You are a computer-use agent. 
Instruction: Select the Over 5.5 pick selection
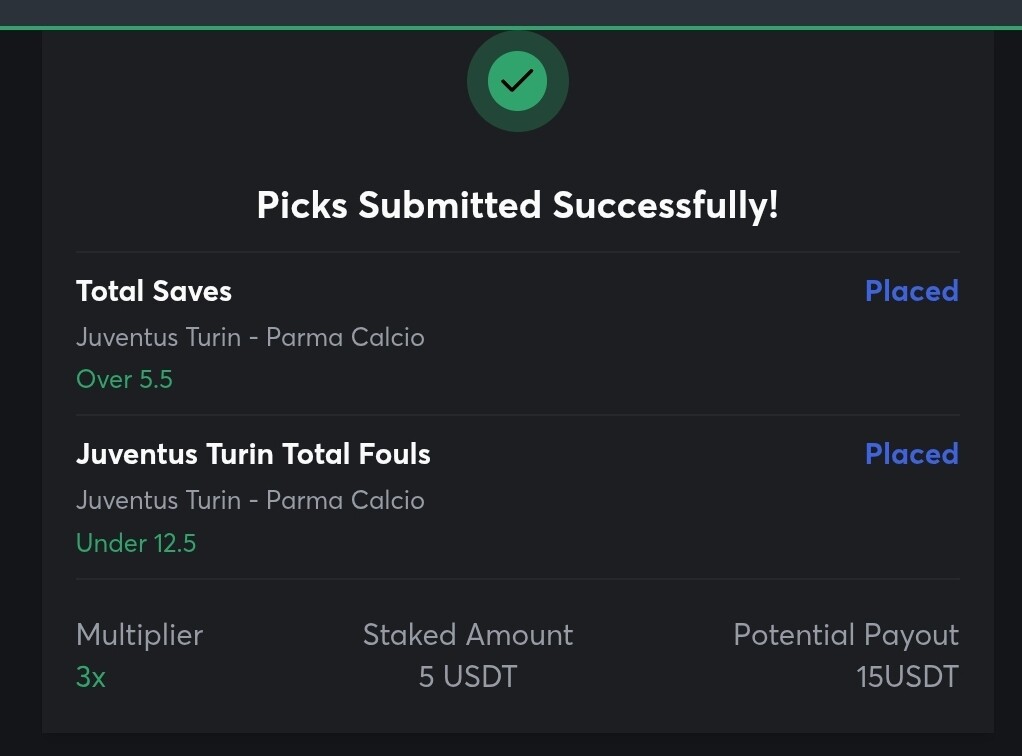[x=124, y=379]
